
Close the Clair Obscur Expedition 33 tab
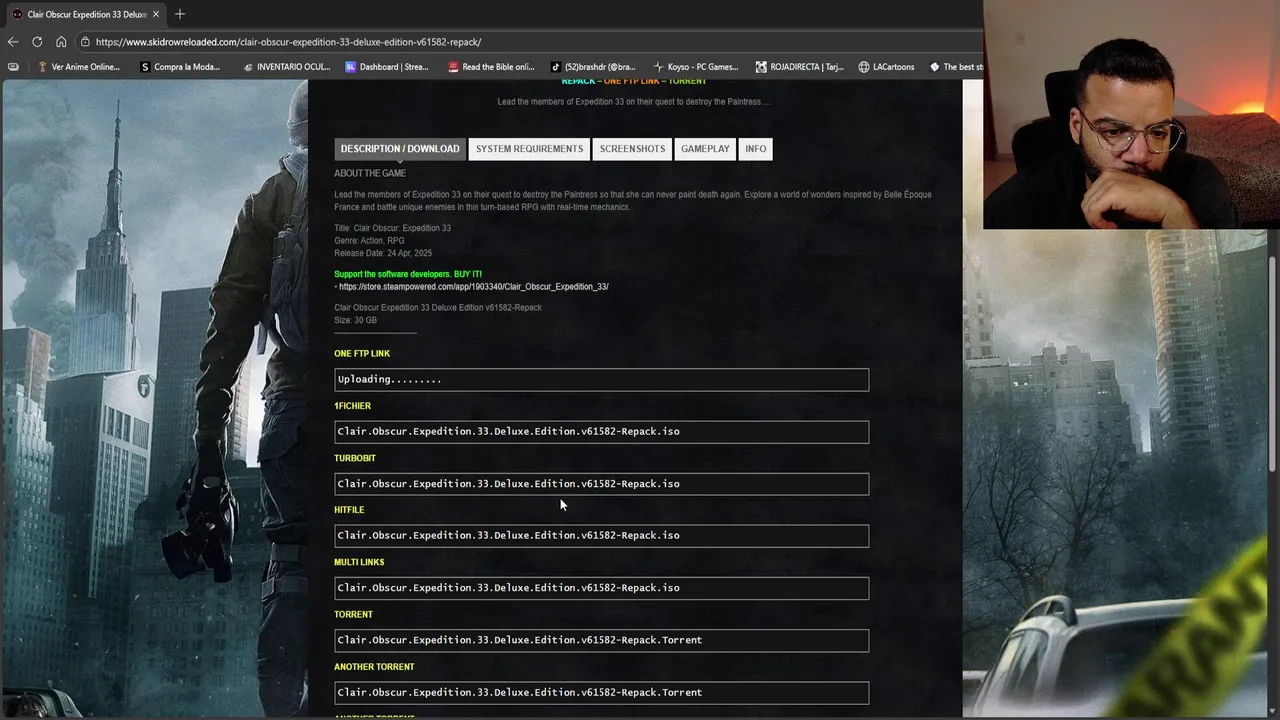tap(156, 14)
